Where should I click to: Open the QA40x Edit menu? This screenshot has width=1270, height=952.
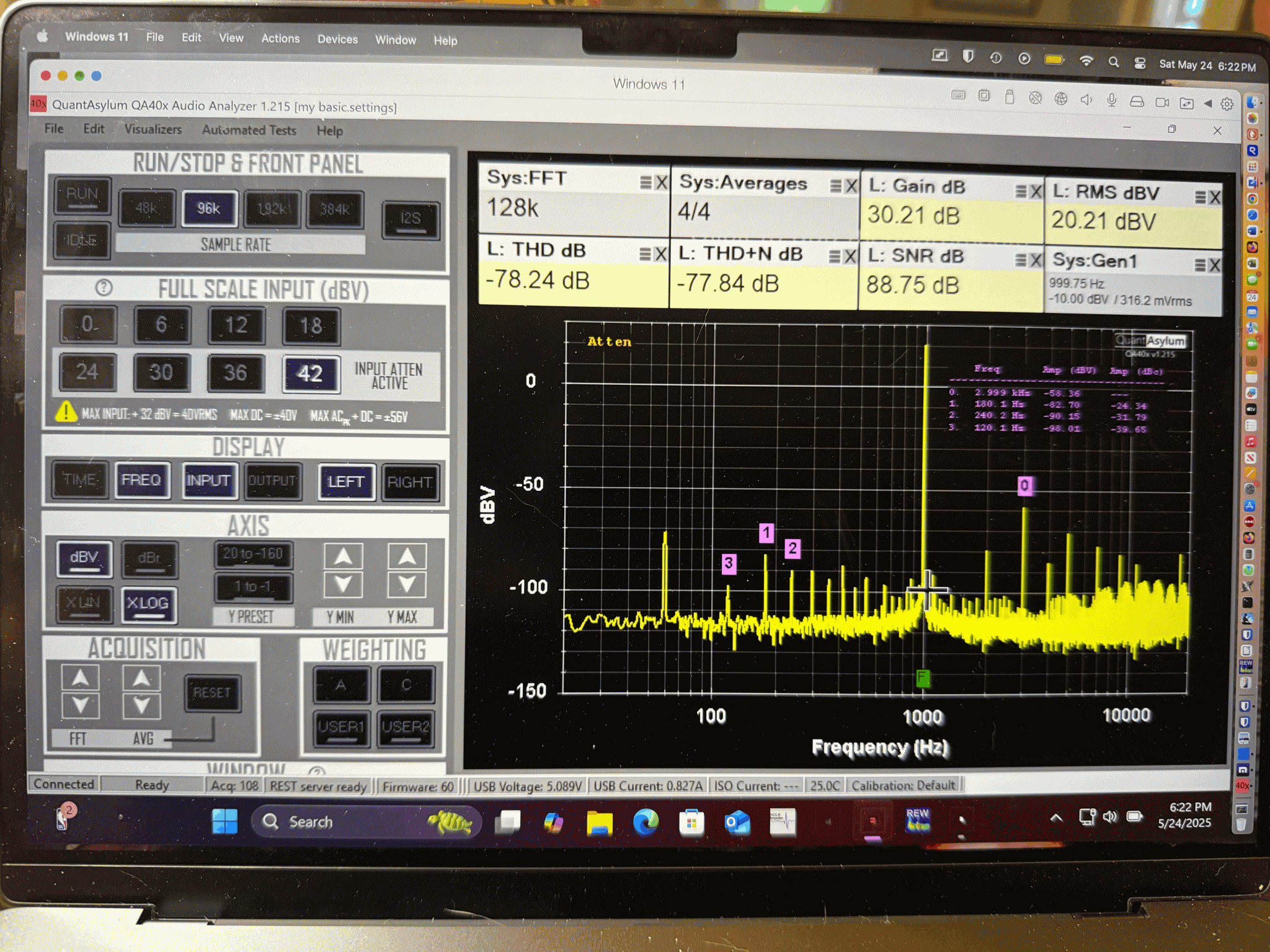click(x=94, y=129)
